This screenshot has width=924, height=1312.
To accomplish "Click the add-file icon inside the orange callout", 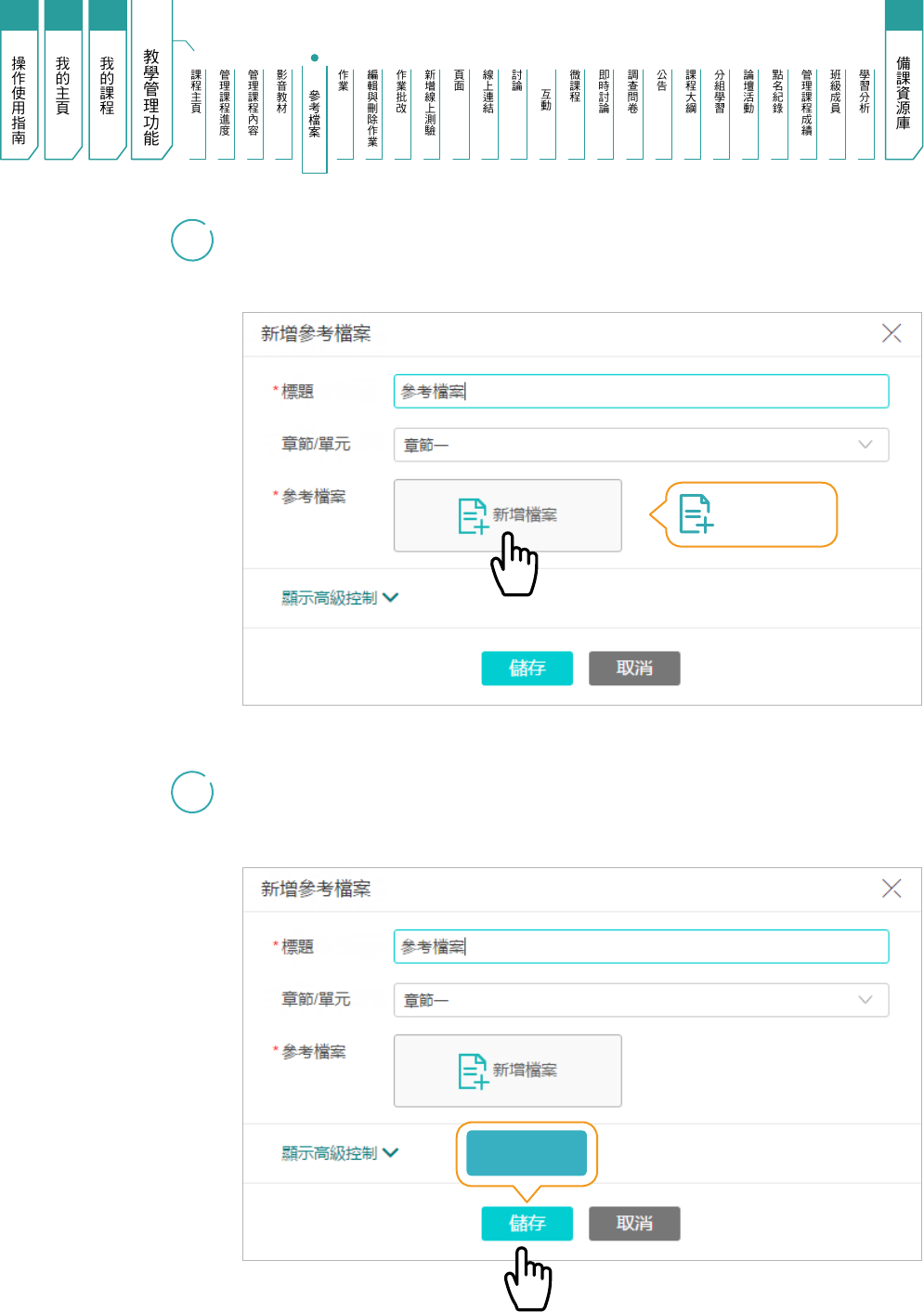I will coord(696,514).
